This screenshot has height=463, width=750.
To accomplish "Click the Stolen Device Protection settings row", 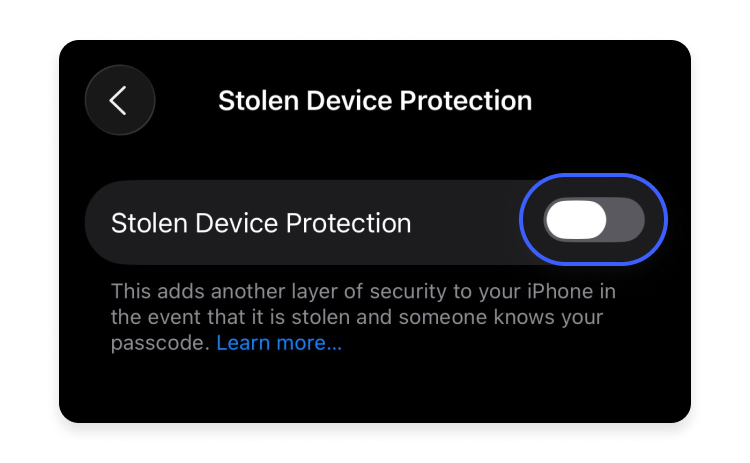I will pos(376,222).
